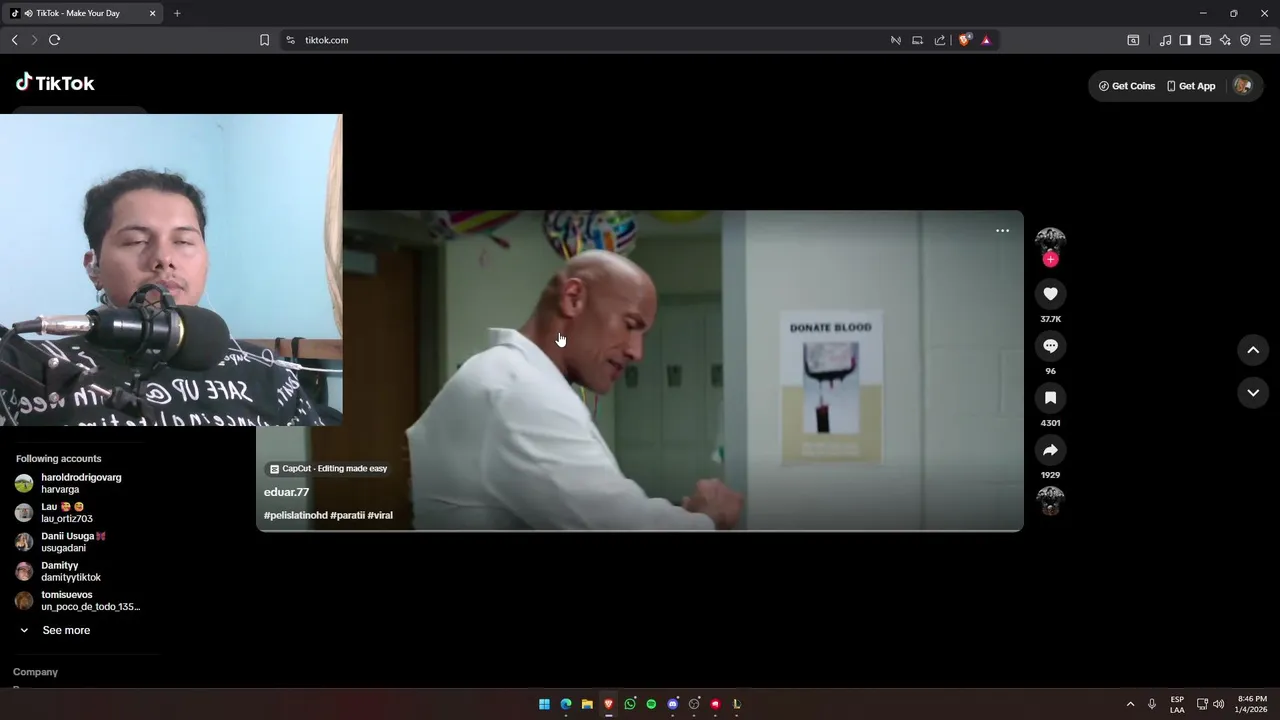The height and width of the screenshot is (720, 1280).
Task: Open comments on the video
Action: (x=1050, y=346)
